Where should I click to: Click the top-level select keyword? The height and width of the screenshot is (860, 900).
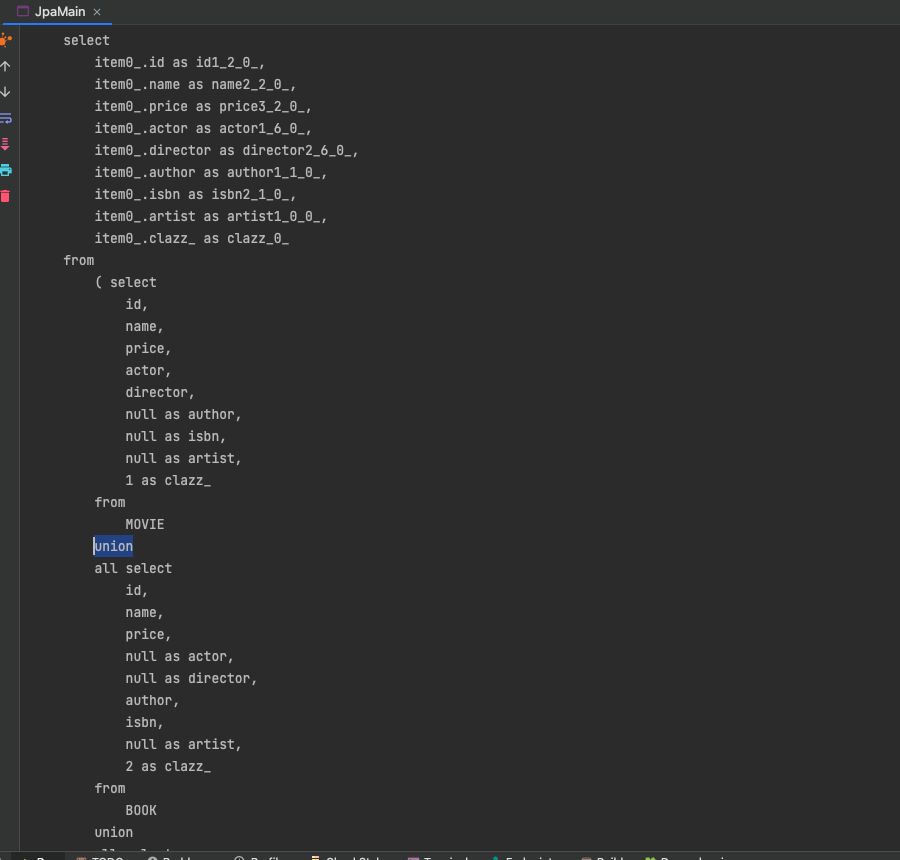point(86,40)
